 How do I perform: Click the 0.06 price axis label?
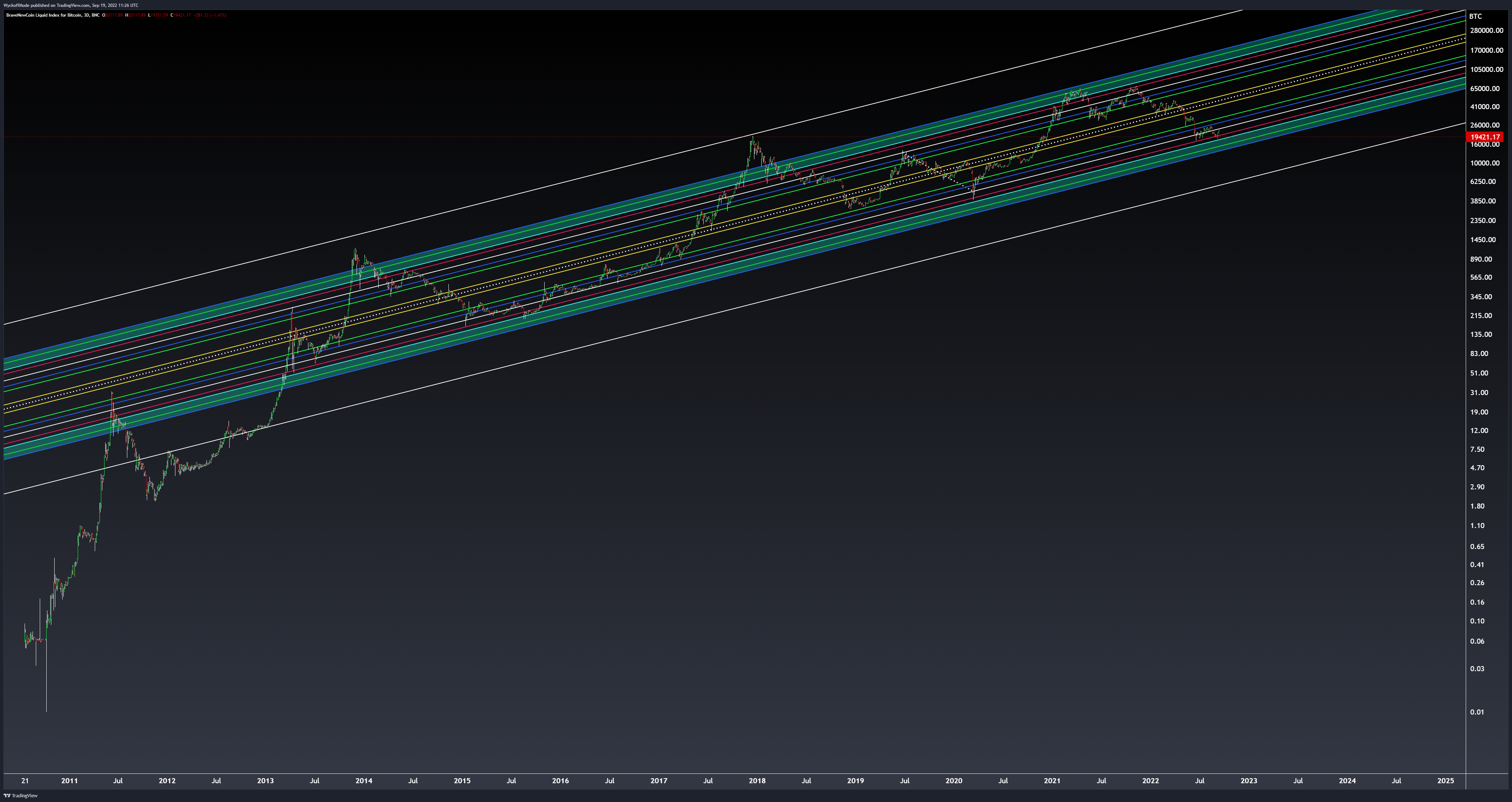1477,641
